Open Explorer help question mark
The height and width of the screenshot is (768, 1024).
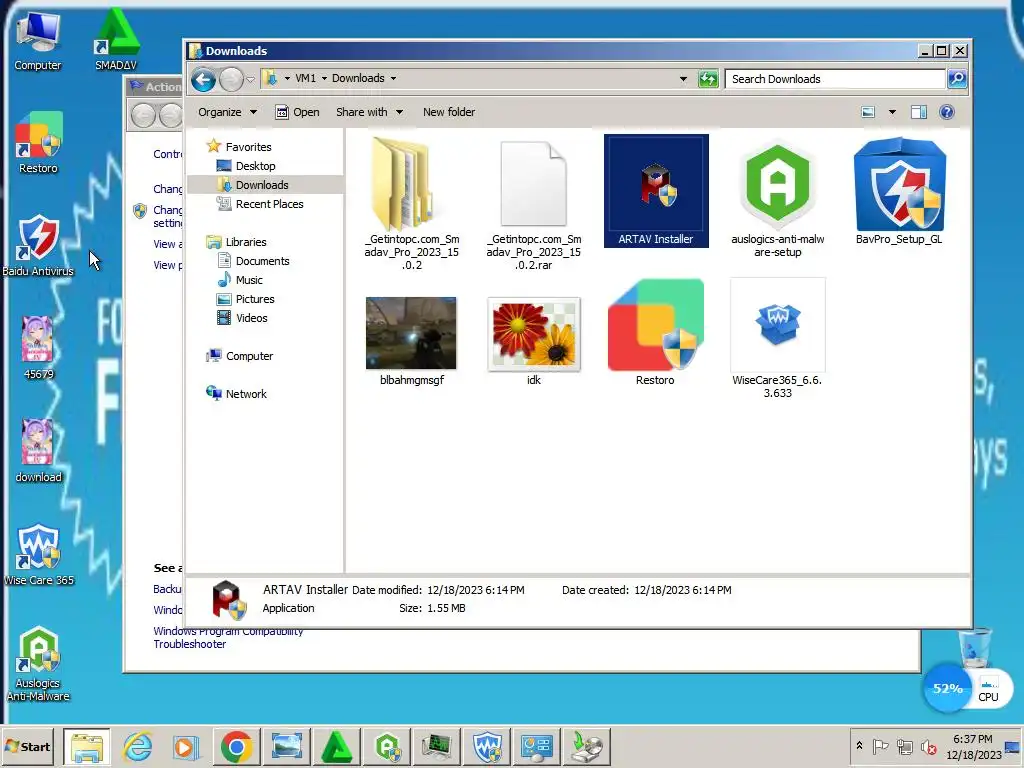(x=946, y=112)
